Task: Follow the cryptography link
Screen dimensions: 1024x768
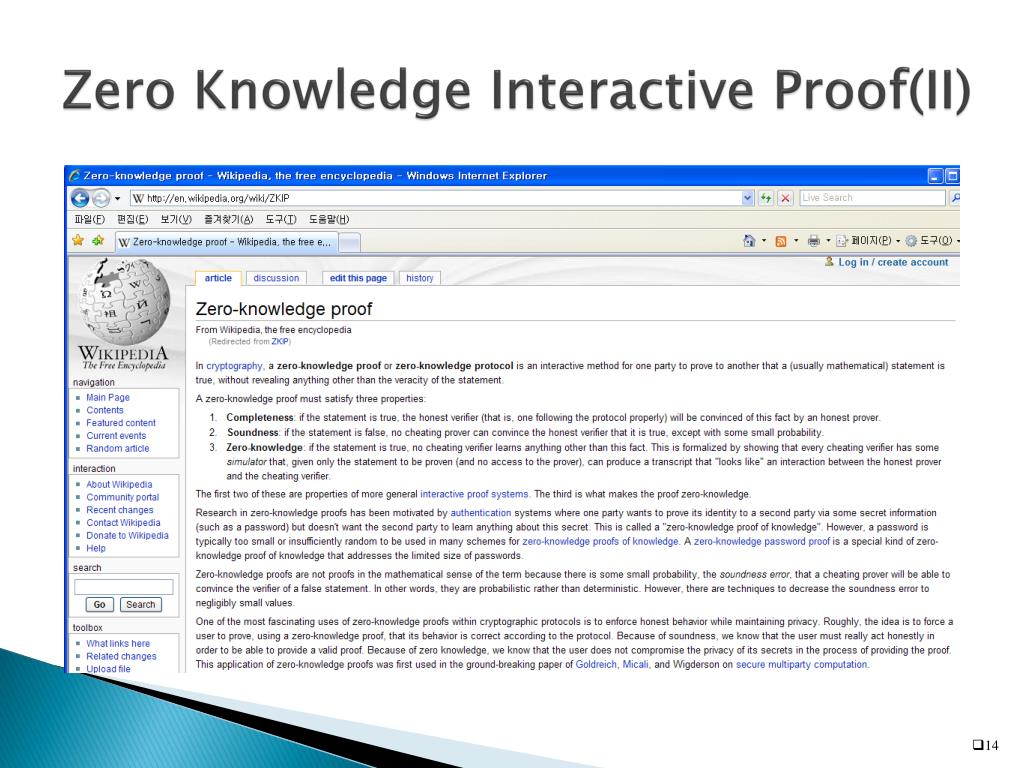Action: coord(234,366)
